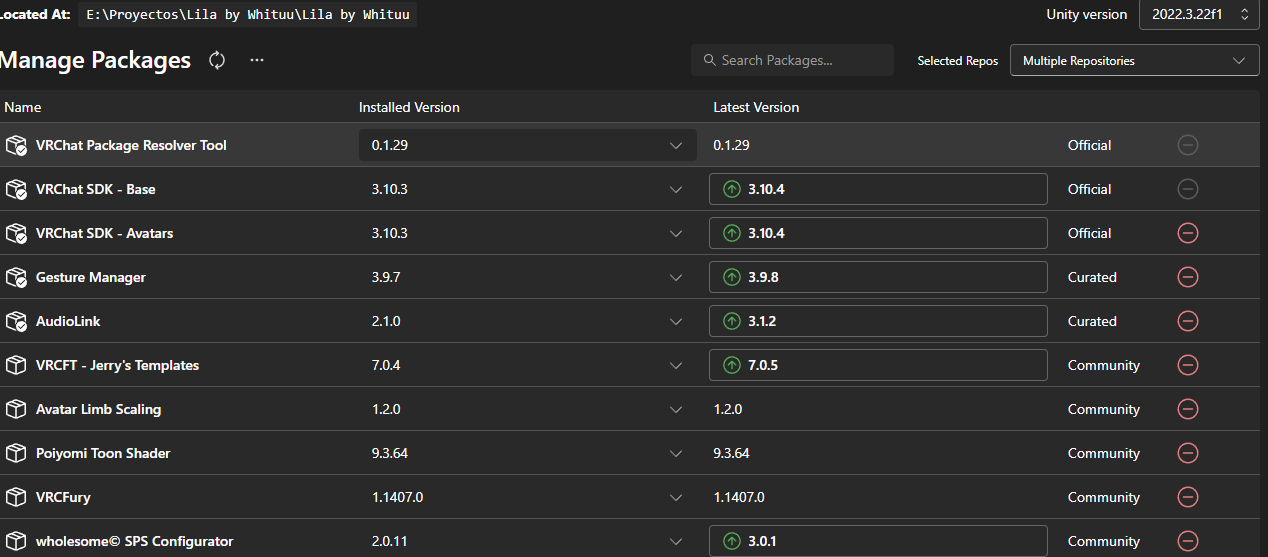1268x557 pixels.
Task: Click the wholesome SPS Configurator package icon
Action: [x=16, y=541]
